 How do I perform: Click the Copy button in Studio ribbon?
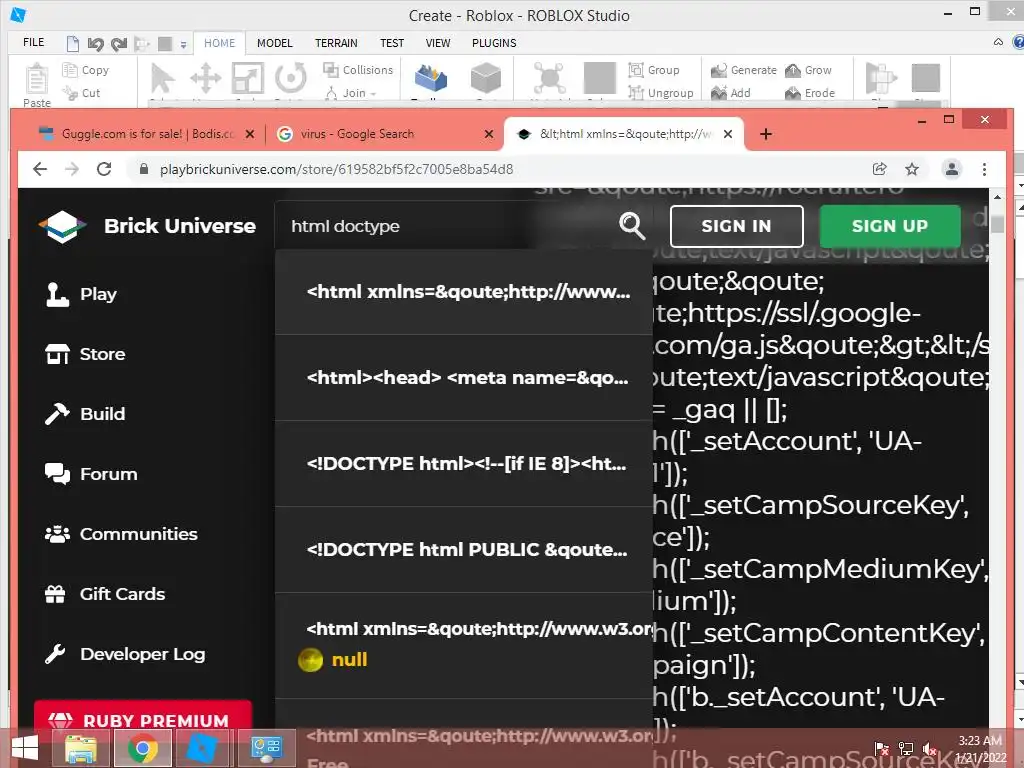[86, 70]
